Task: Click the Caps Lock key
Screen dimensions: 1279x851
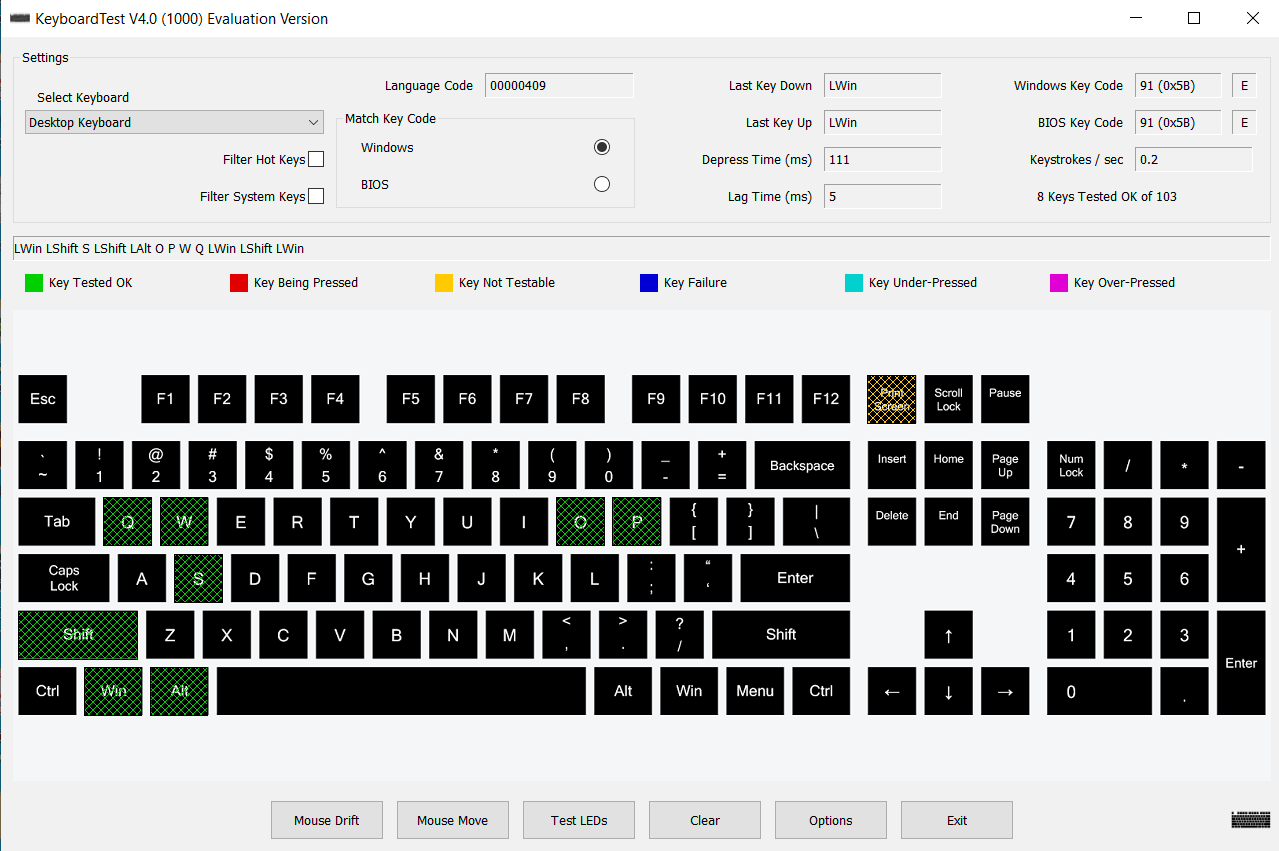Action: coord(62,577)
